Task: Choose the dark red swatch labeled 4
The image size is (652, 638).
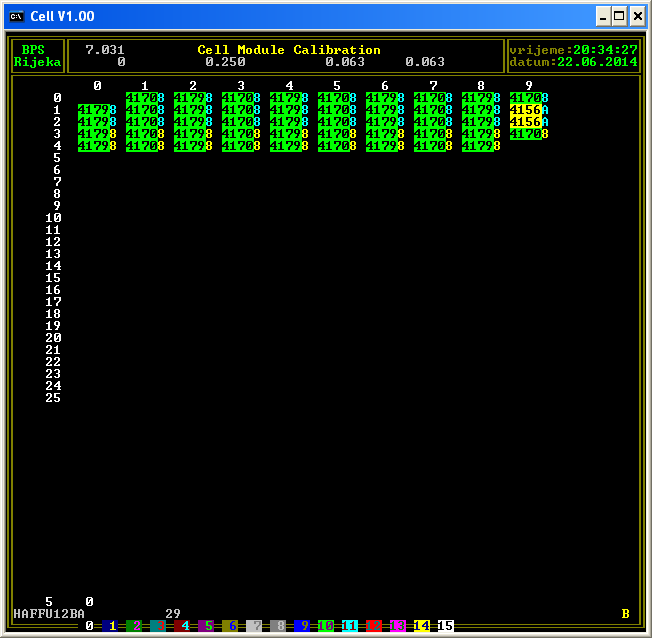Action: (184, 626)
